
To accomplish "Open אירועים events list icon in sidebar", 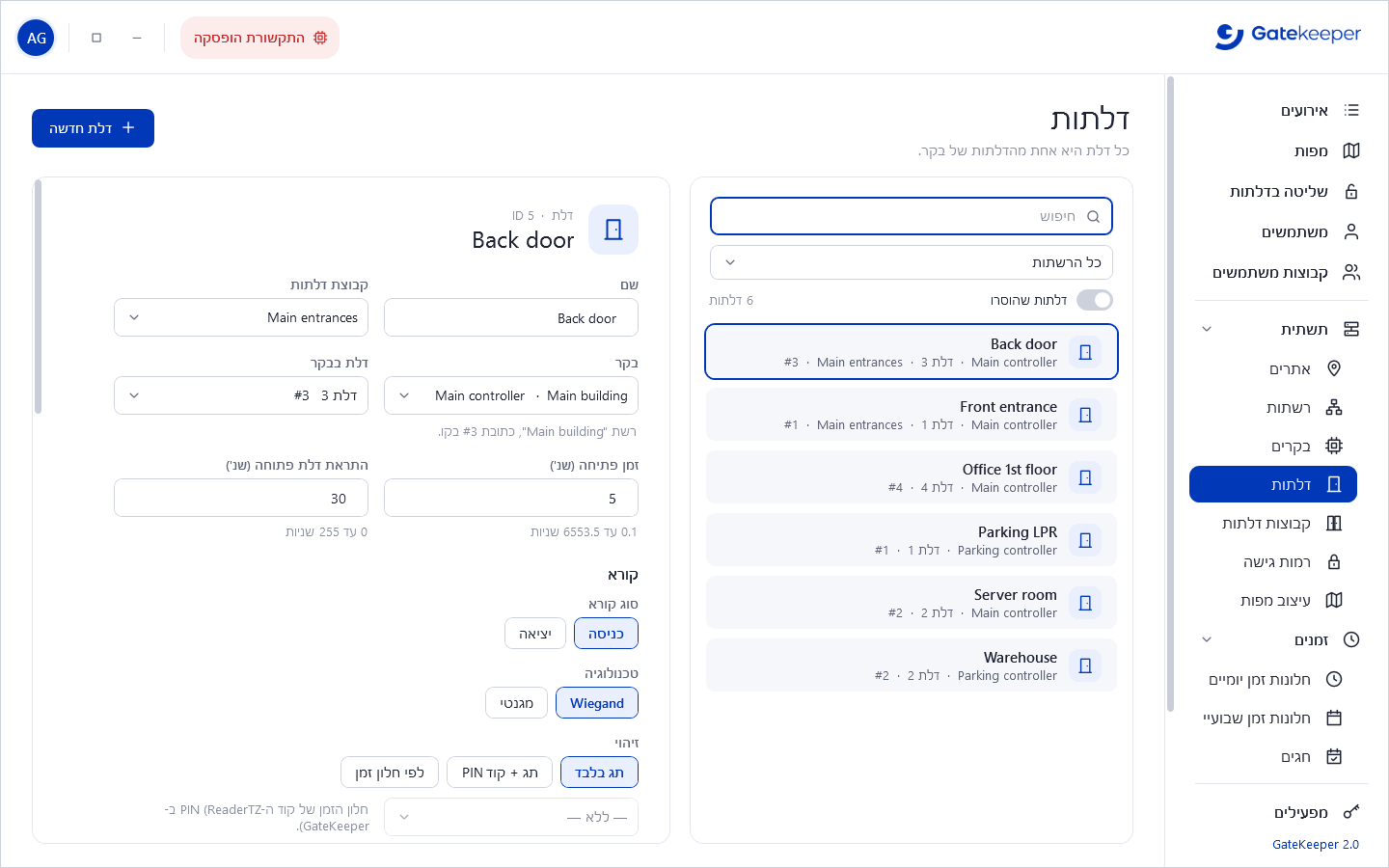I will click(1350, 110).
